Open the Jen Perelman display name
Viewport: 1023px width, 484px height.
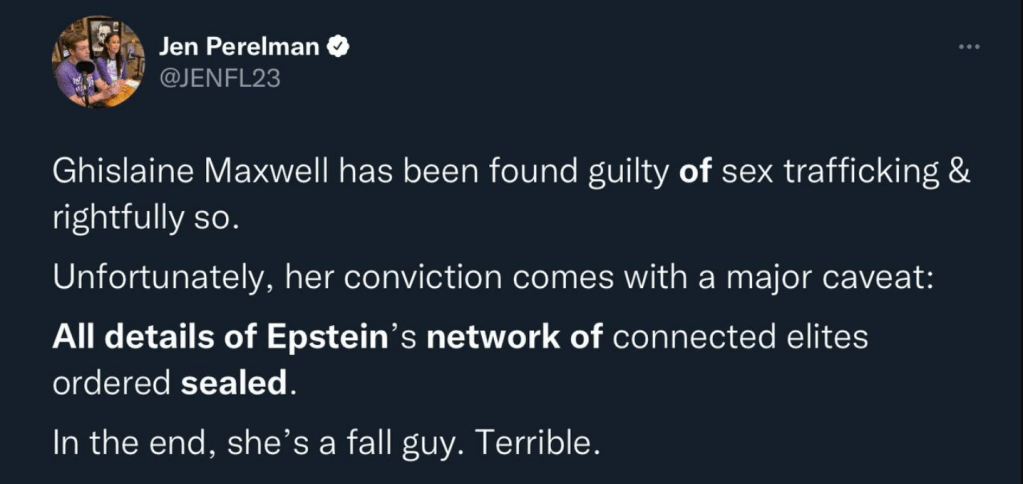[x=244, y=46]
